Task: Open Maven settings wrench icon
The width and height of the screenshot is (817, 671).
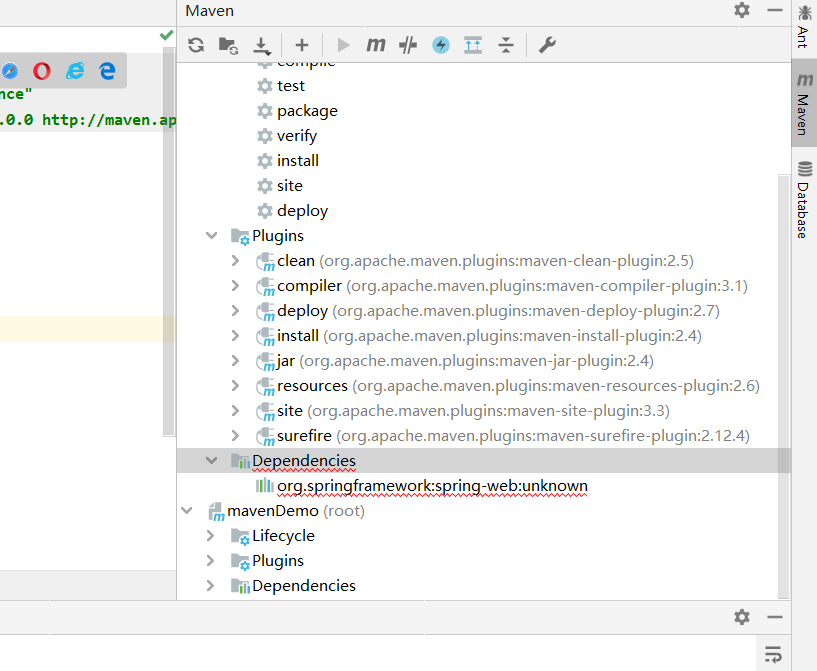Action: point(547,45)
